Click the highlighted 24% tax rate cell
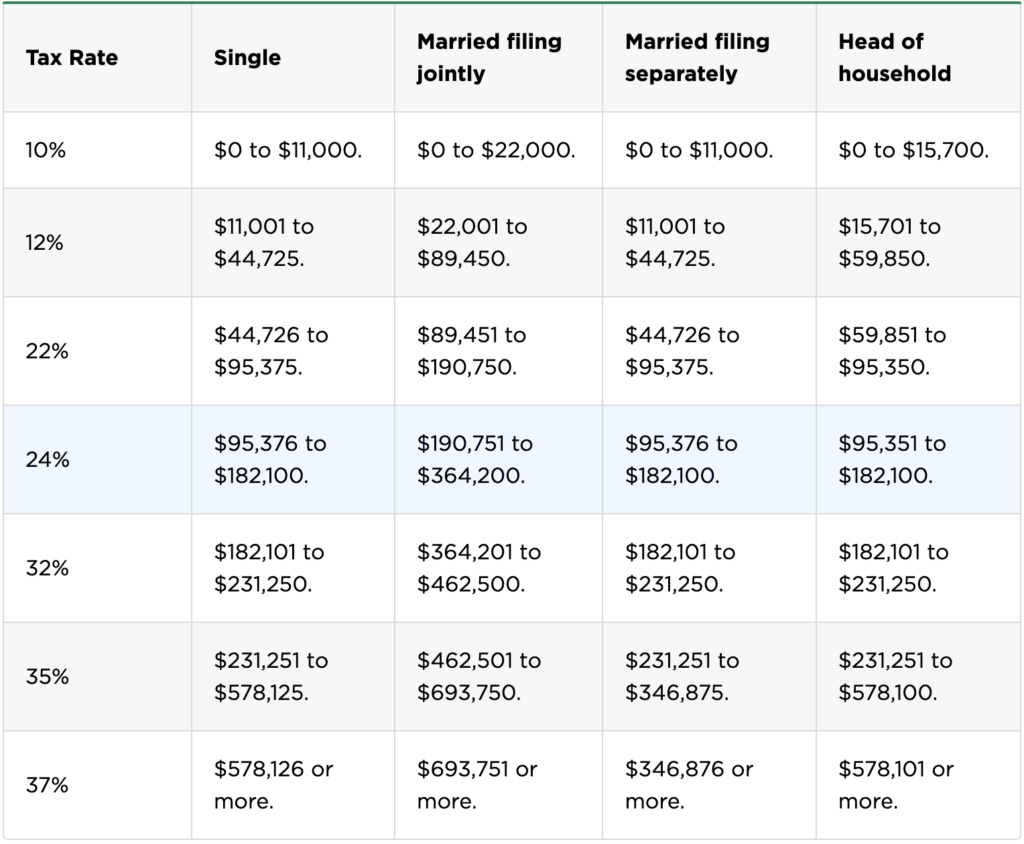 coord(47,460)
